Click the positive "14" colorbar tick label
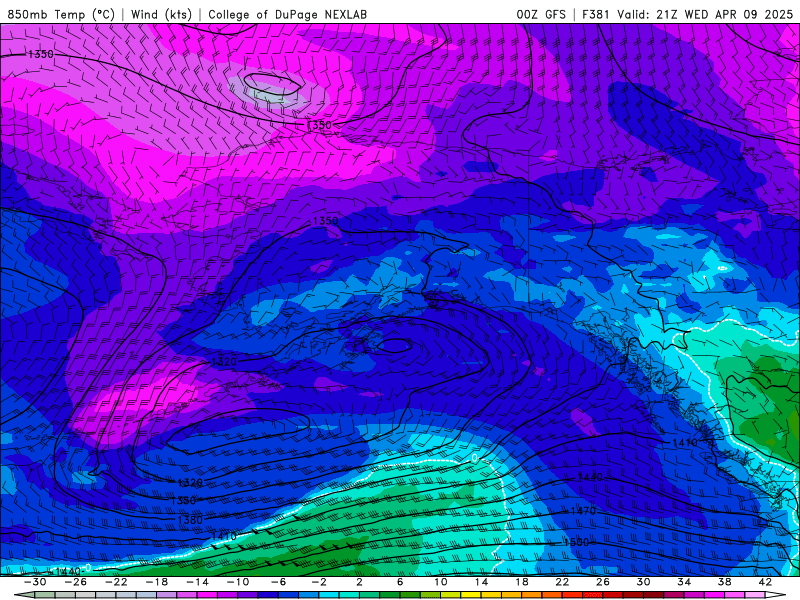This screenshot has height=600, width=800. pyautogui.click(x=481, y=582)
